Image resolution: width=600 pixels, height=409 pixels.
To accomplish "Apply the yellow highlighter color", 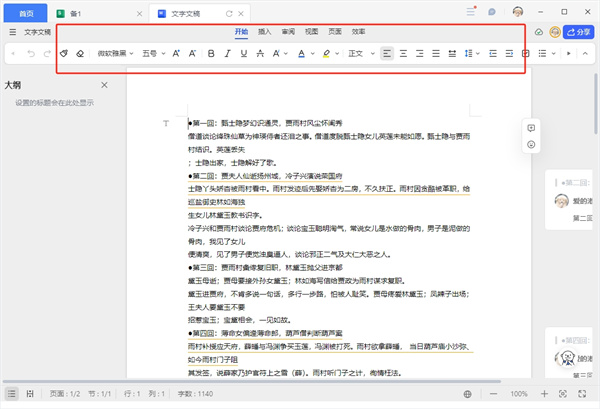I will [x=326, y=54].
